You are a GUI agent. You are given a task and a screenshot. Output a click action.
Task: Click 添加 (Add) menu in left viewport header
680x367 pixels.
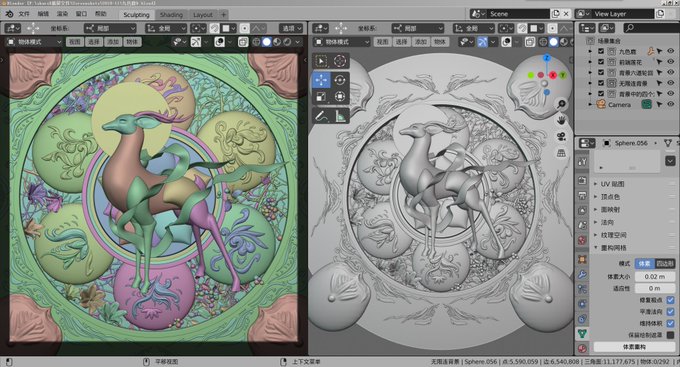(x=113, y=42)
